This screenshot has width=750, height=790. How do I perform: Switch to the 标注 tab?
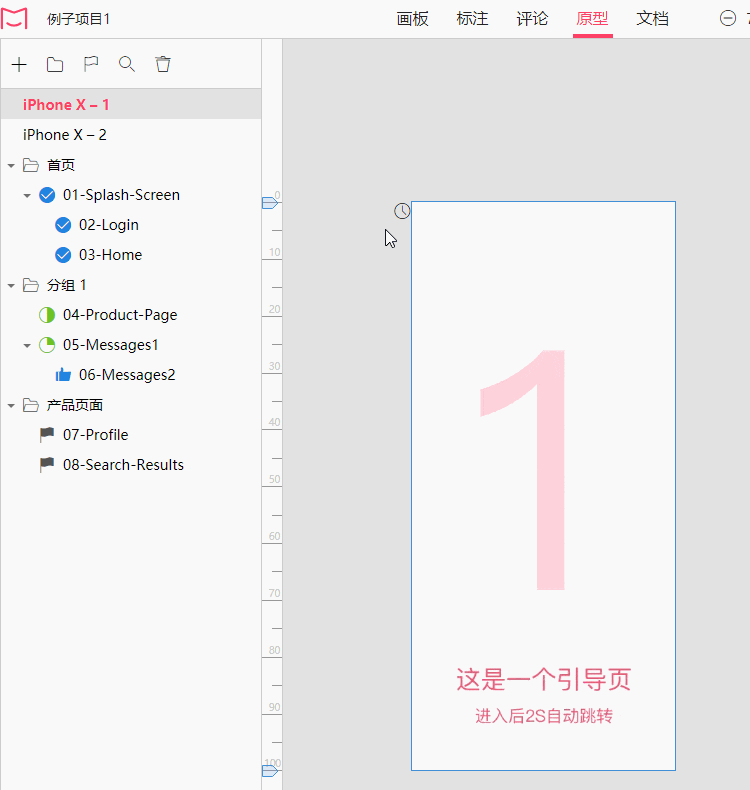point(472,19)
